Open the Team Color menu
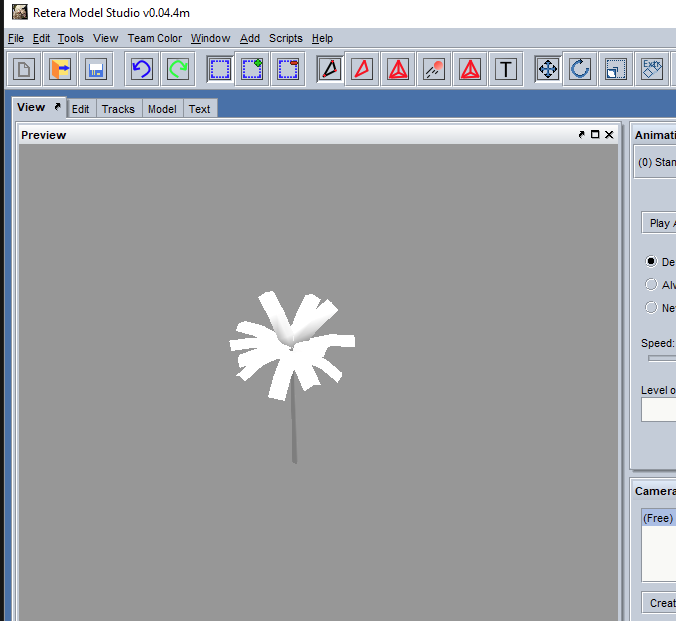Screen dimensions: 676x621 [x=154, y=38]
